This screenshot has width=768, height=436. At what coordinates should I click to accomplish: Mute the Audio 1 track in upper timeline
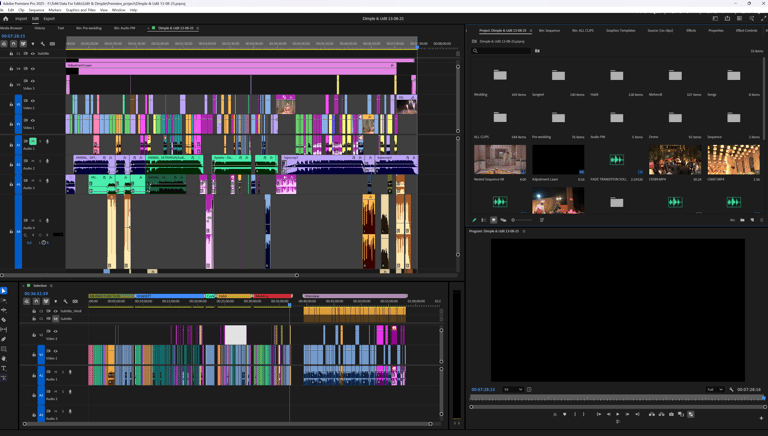pos(33,142)
